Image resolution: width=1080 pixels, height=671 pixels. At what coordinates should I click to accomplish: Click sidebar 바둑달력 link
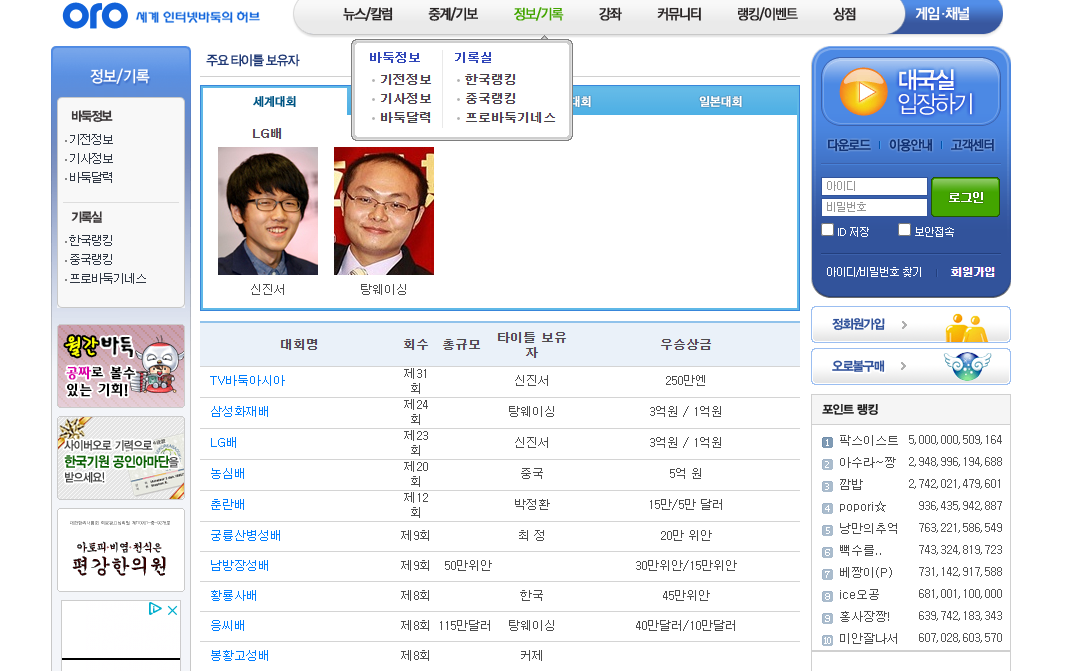coord(90,177)
